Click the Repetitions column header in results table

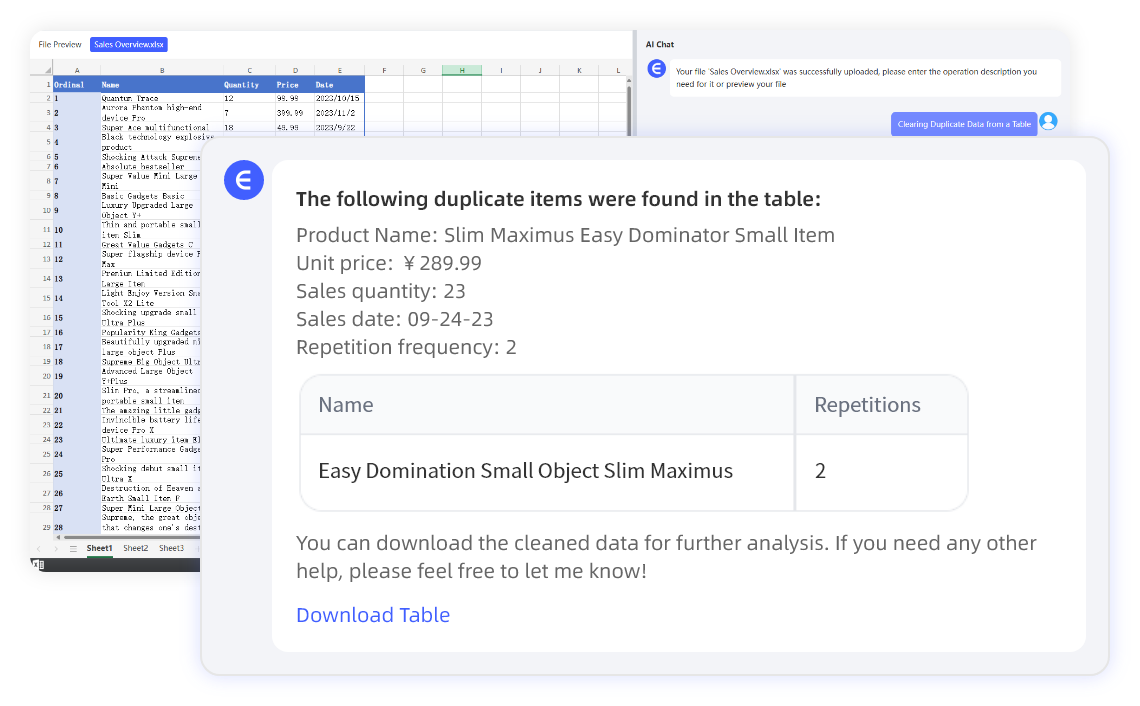[x=867, y=404]
